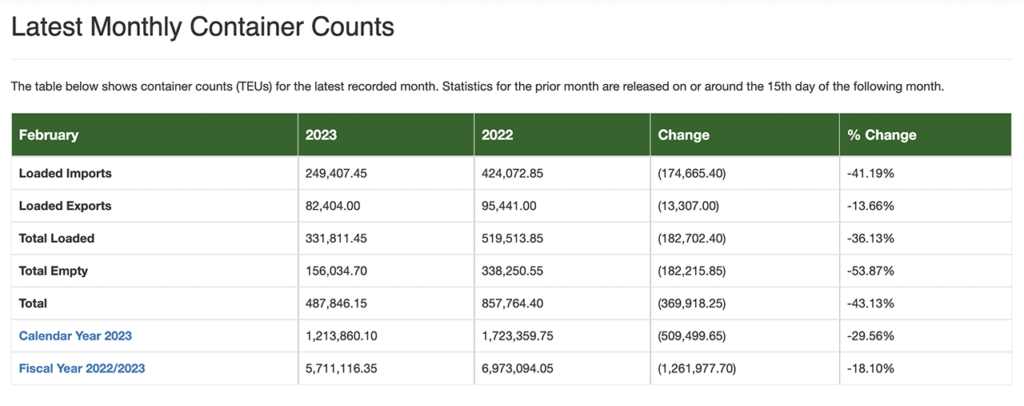Select the 2023 column header
This screenshot has height=406, width=1024.
click(321, 135)
